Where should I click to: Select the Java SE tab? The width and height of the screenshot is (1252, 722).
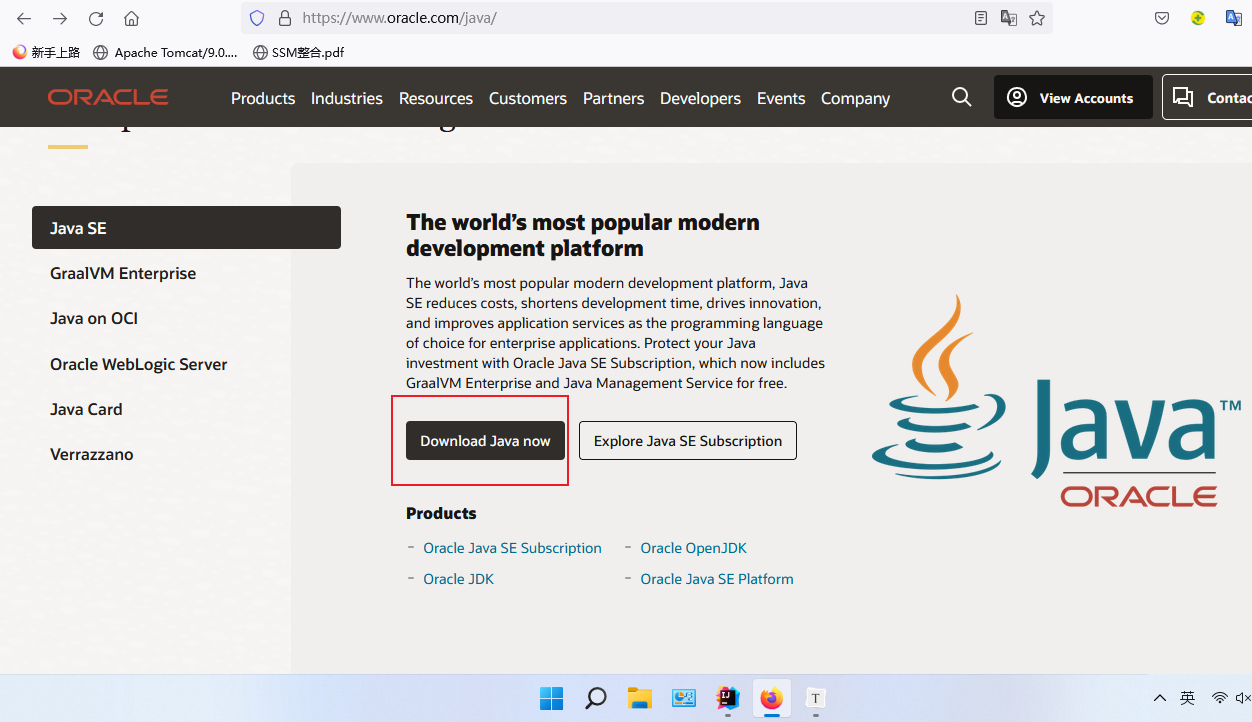[x=186, y=228]
